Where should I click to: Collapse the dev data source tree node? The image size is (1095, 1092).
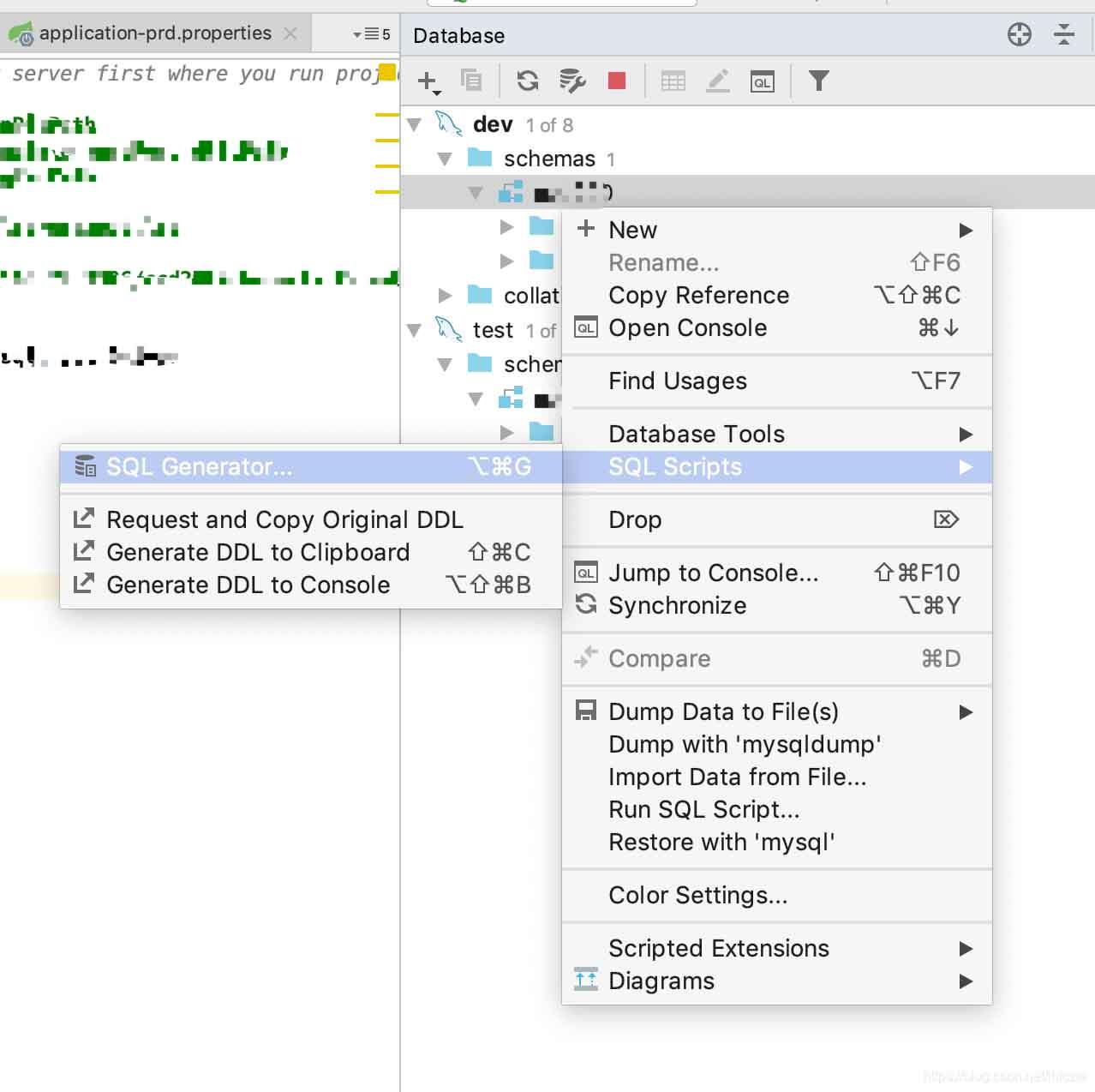[415, 125]
